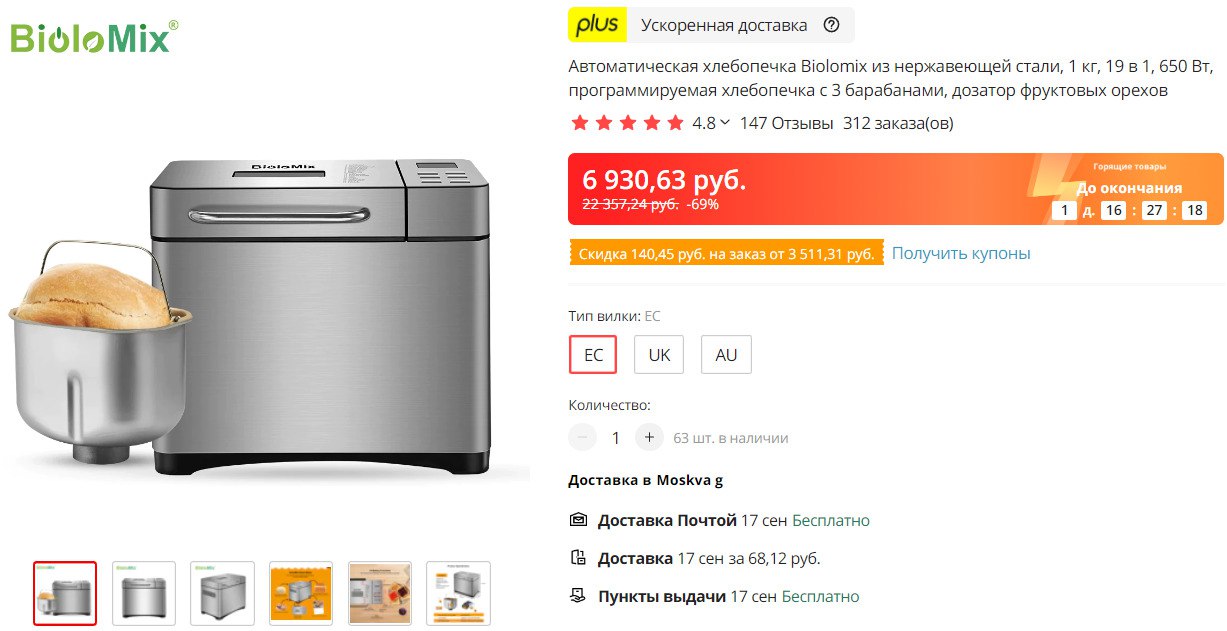This screenshot has height=631, width=1227.
Task: Decrease quantity with minus button
Action: [x=582, y=437]
